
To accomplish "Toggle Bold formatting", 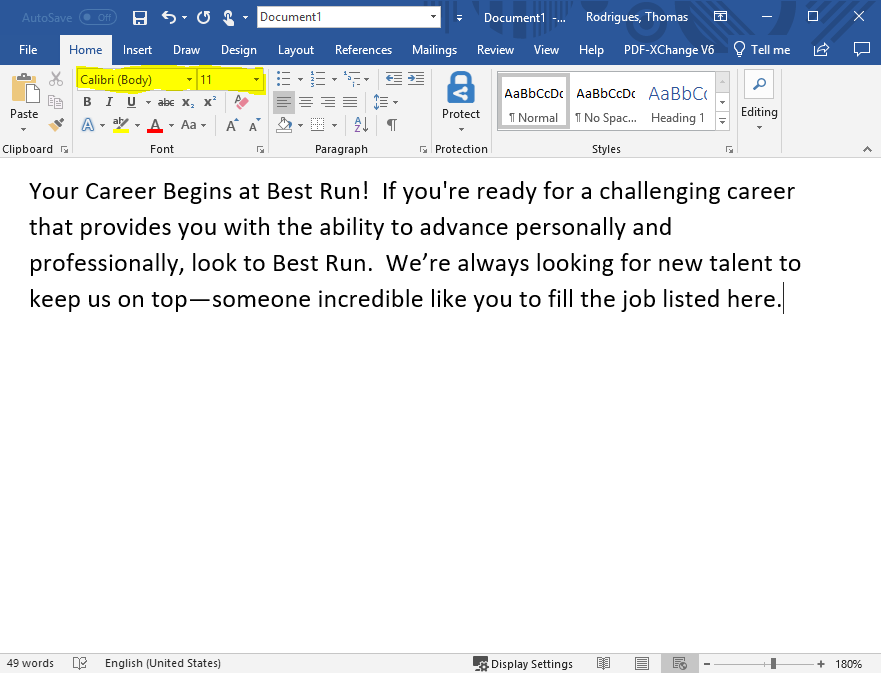I will (x=87, y=102).
